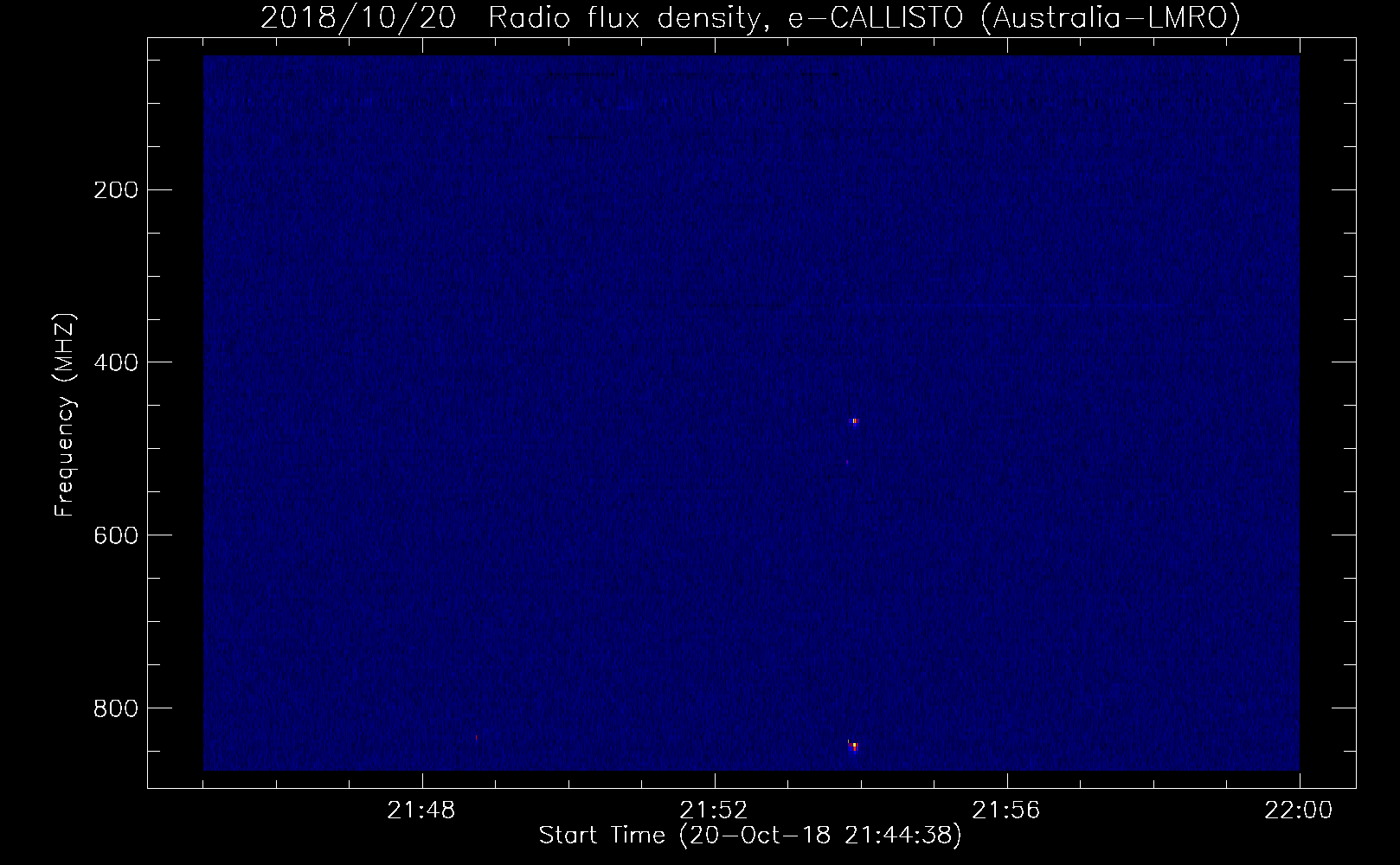Click the 'Start Time (20-Oct-18 21:44:38)' axis label

750,836
